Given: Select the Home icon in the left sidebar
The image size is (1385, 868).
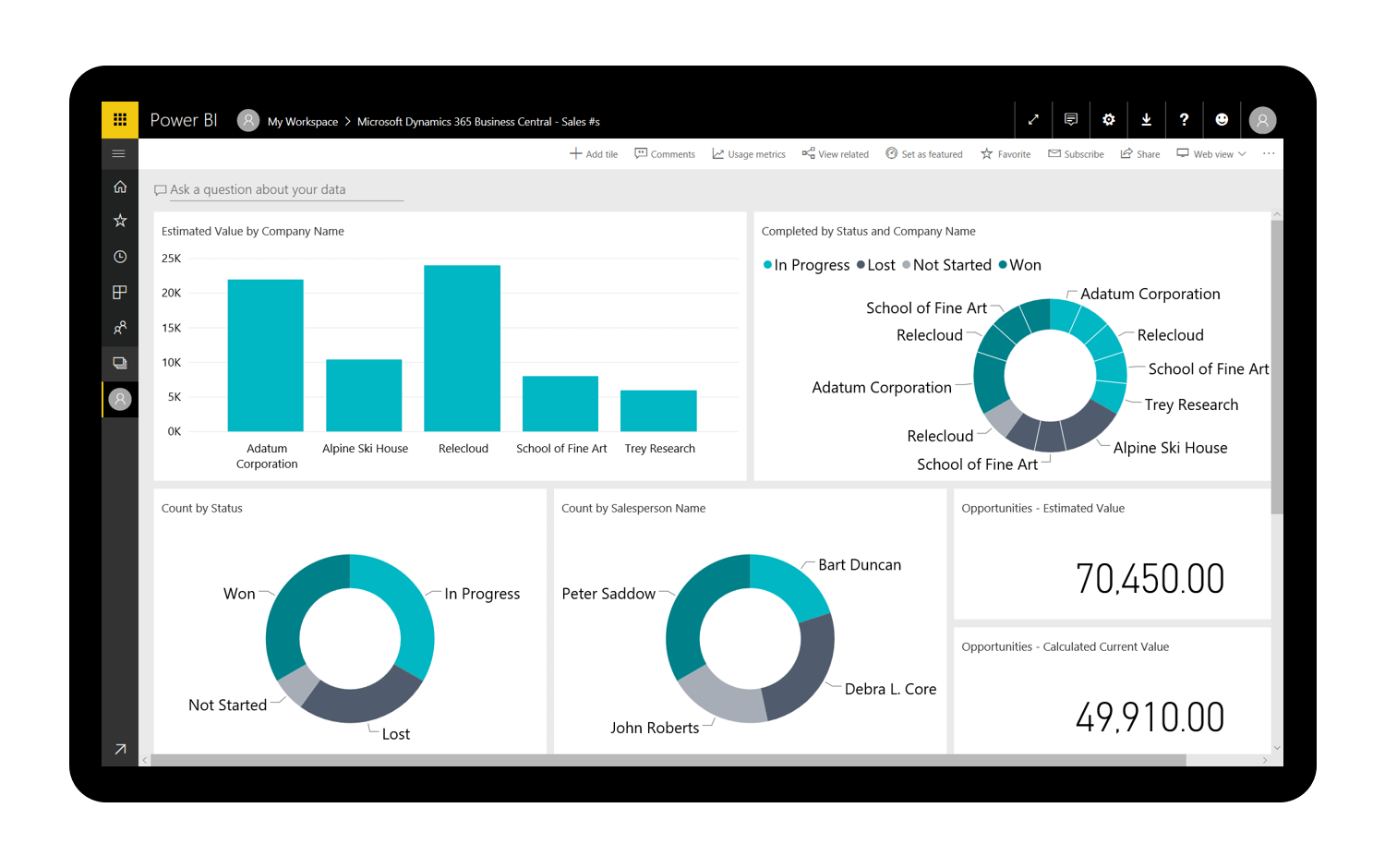Looking at the screenshot, I should coord(119,186).
